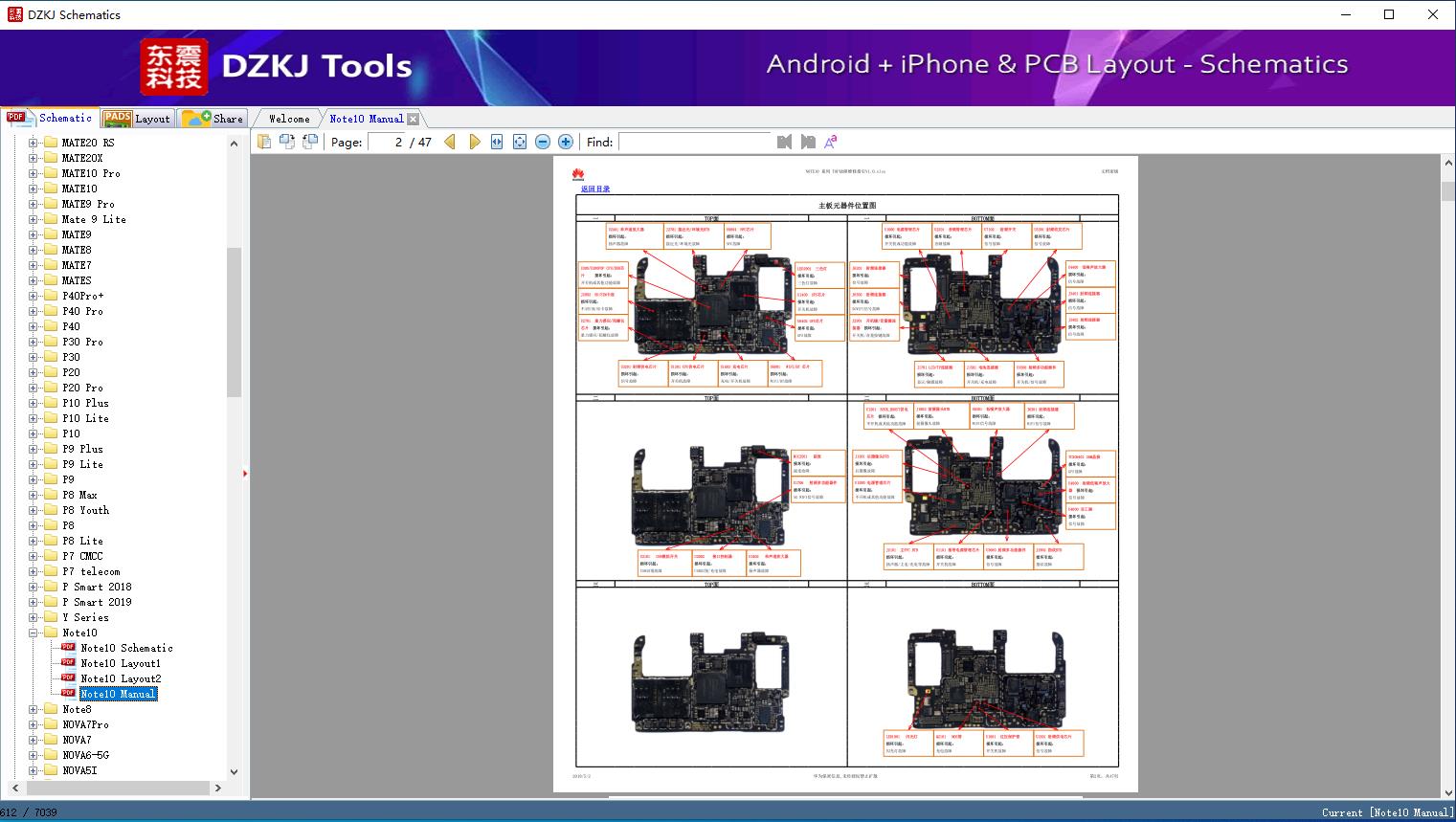Expand the P20 tree node
This screenshot has height=822, width=1456.
point(34,372)
